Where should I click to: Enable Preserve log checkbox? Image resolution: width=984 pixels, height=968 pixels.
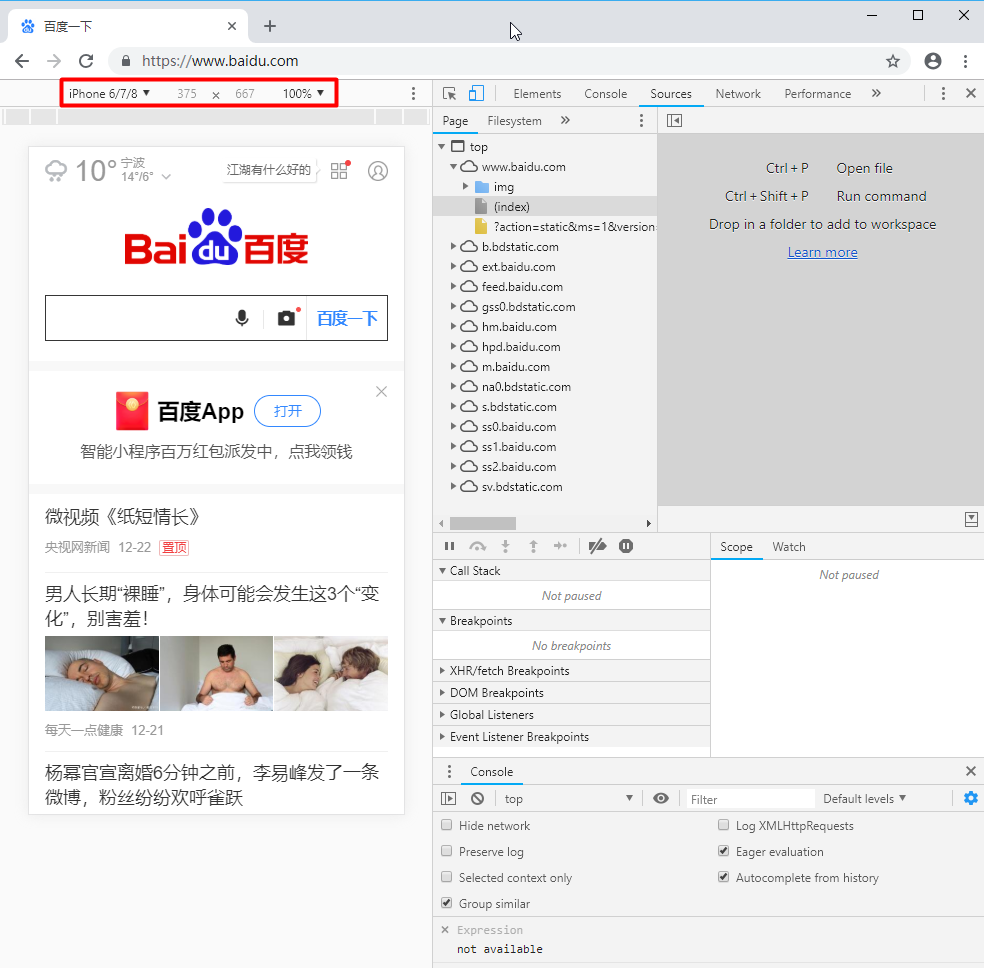click(x=446, y=851)
